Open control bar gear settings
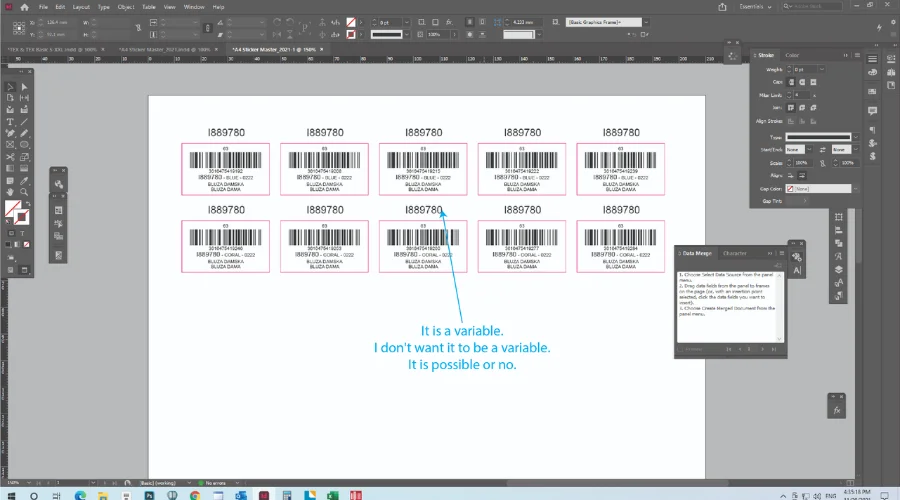 pos(893,22)
